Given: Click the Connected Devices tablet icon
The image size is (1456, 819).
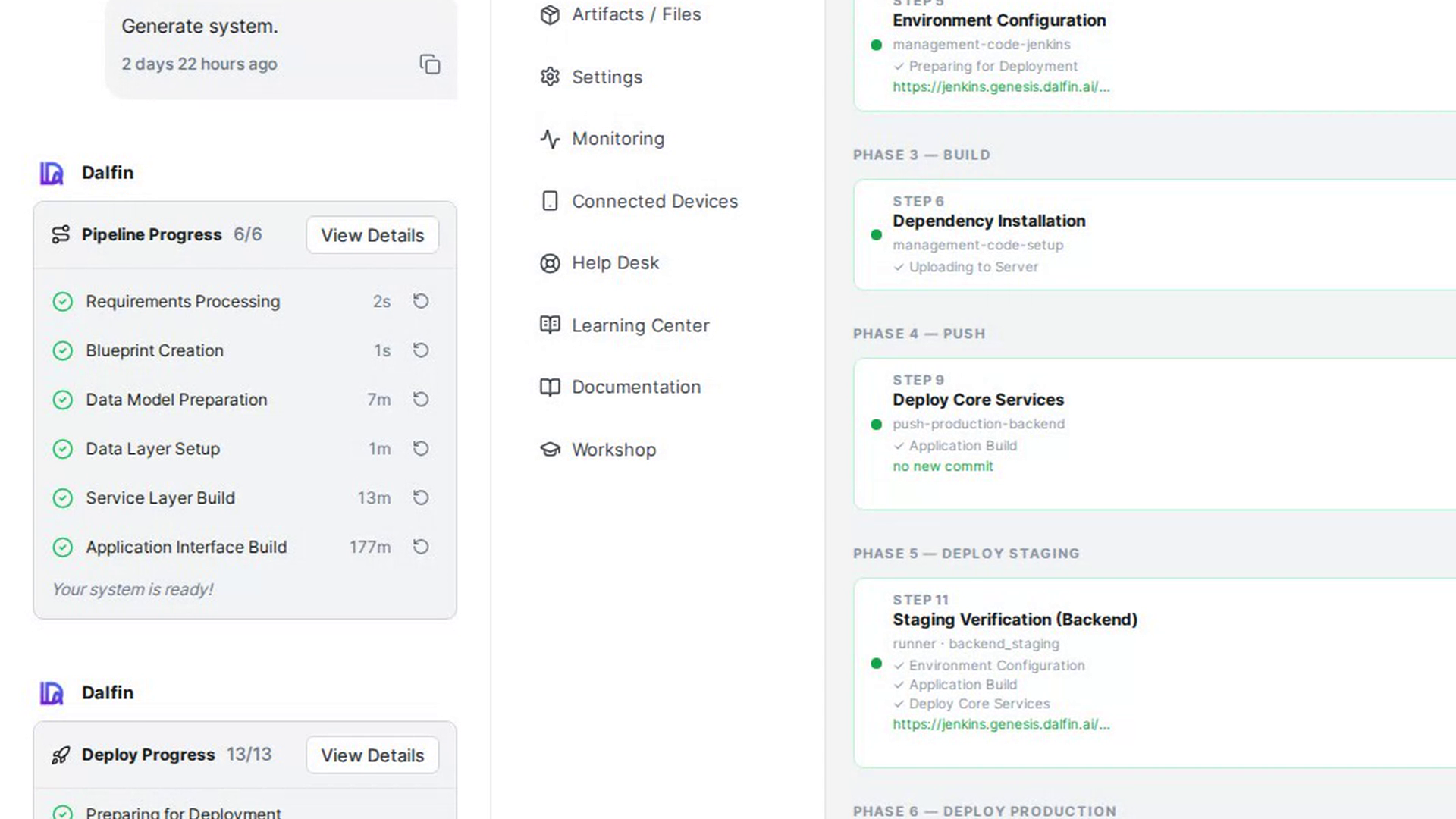Looking at the screenshot, I should 550,201.
